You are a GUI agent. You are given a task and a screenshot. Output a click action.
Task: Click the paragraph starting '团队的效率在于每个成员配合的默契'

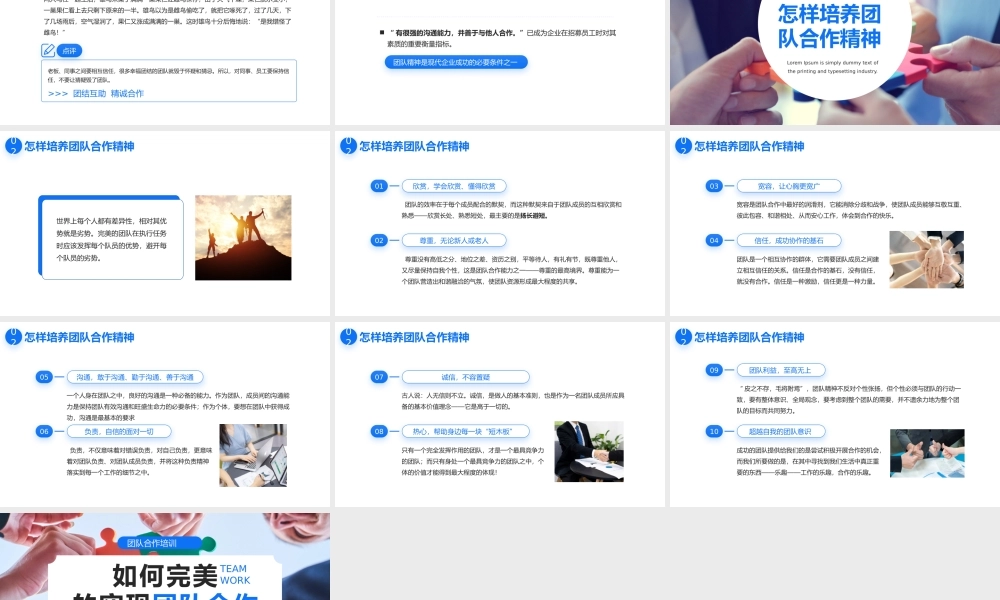pyautogui.click(x=511, y=210)
